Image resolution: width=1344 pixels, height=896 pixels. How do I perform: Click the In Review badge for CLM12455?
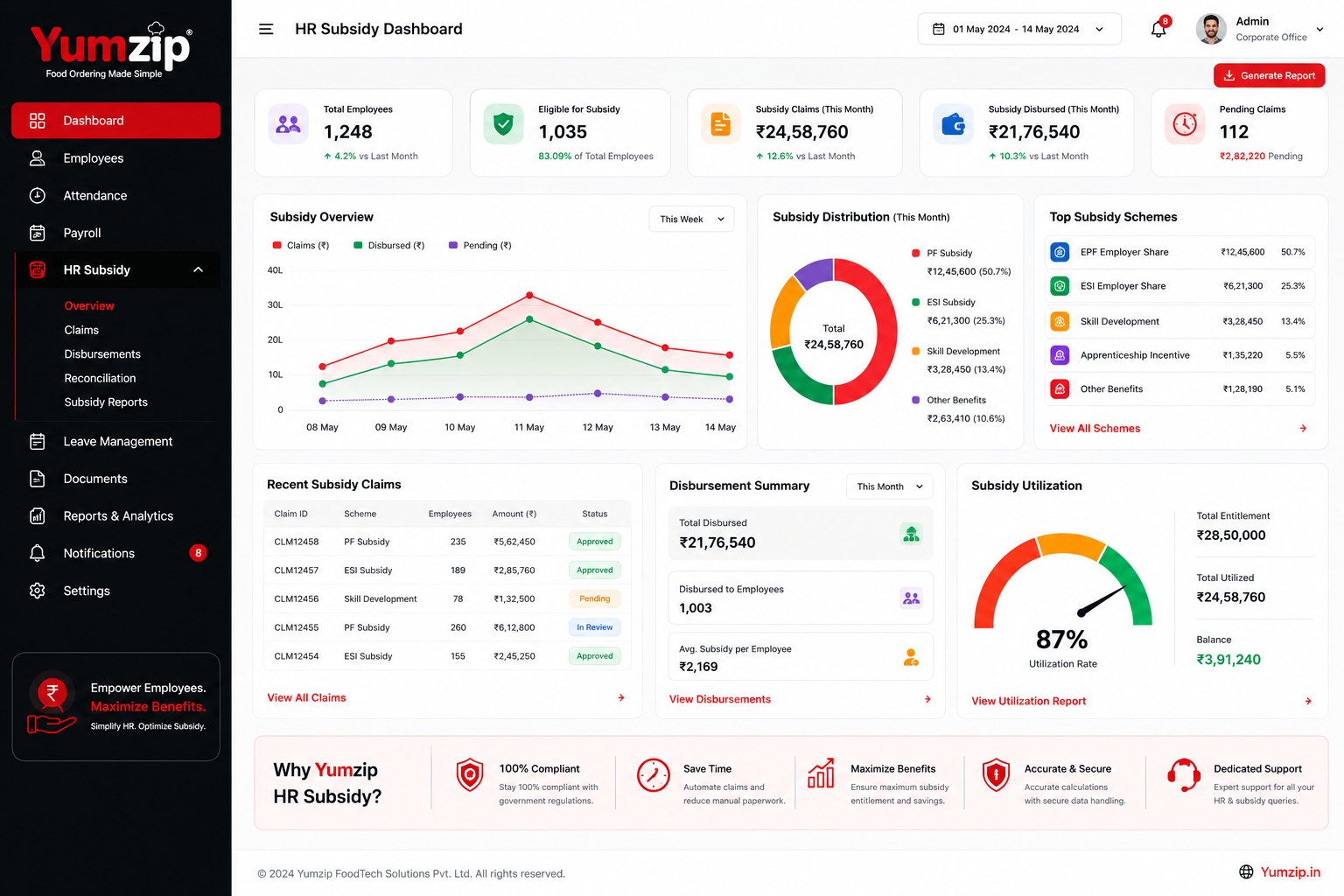click(x=594, y=627)
